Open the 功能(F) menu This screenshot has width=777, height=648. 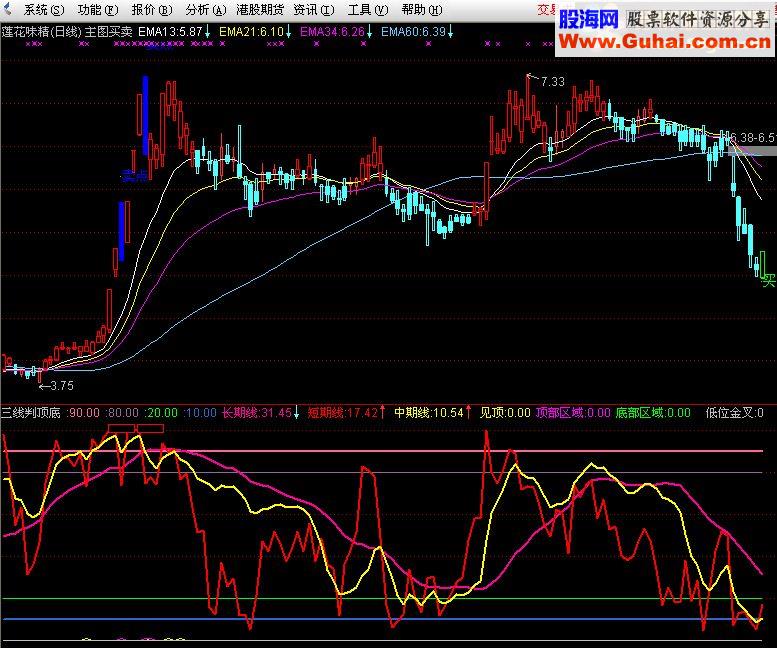point(98,9)
